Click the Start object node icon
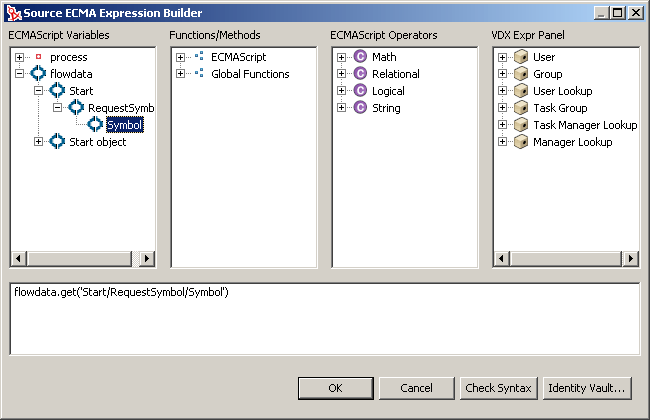 pos(57,142)
